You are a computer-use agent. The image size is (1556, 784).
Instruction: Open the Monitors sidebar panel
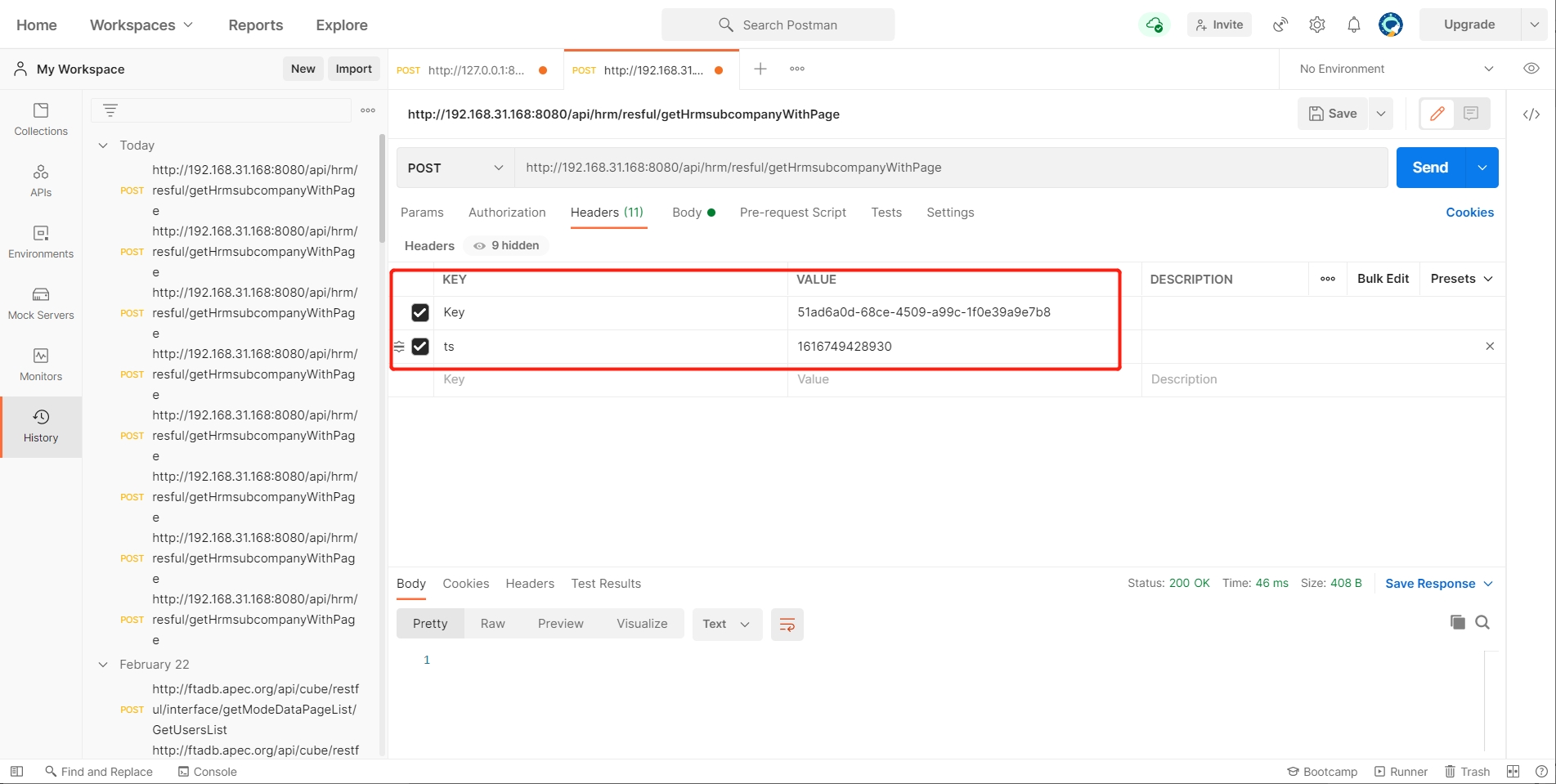[x=41, y=365]
